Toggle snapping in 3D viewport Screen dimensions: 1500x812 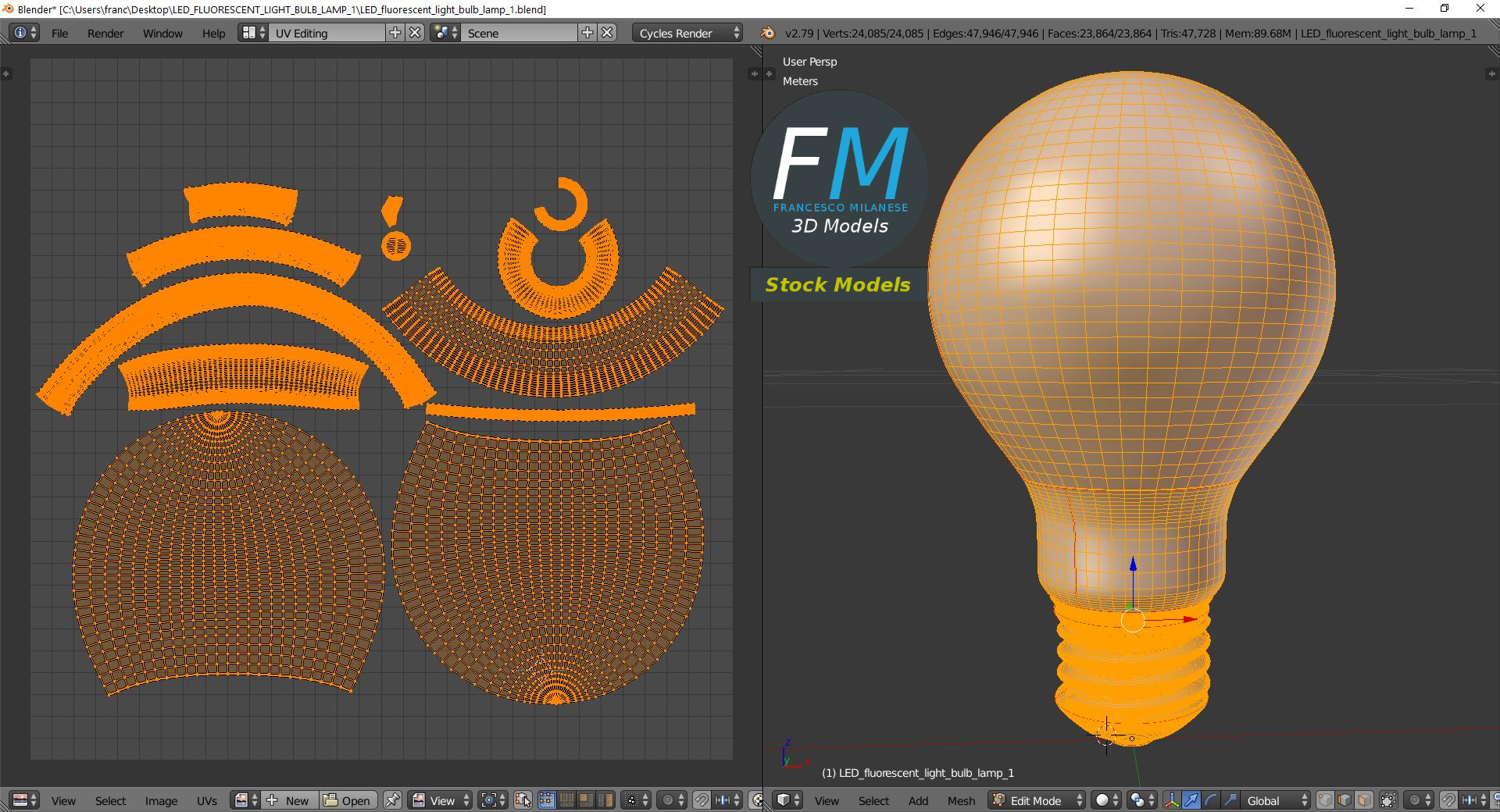[x=1448, y=800]
